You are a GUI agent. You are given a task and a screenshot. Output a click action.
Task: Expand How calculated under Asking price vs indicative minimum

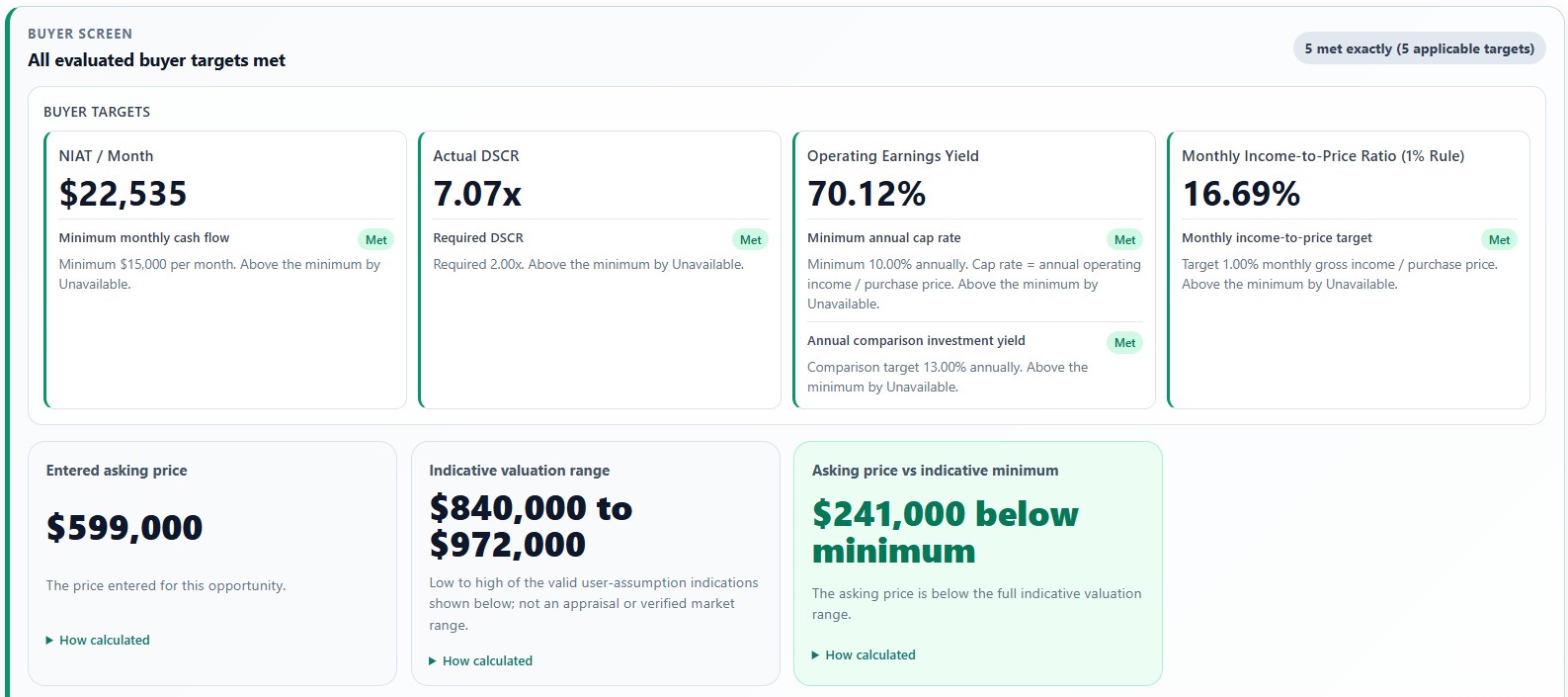pos(864,655)
